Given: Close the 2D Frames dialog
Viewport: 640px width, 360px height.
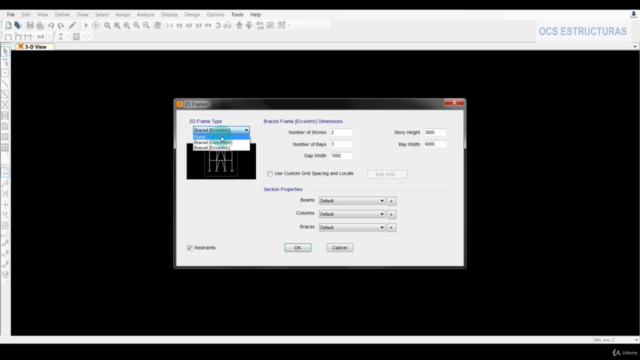Looking at the screenshot, I should [x=454, y=103].
